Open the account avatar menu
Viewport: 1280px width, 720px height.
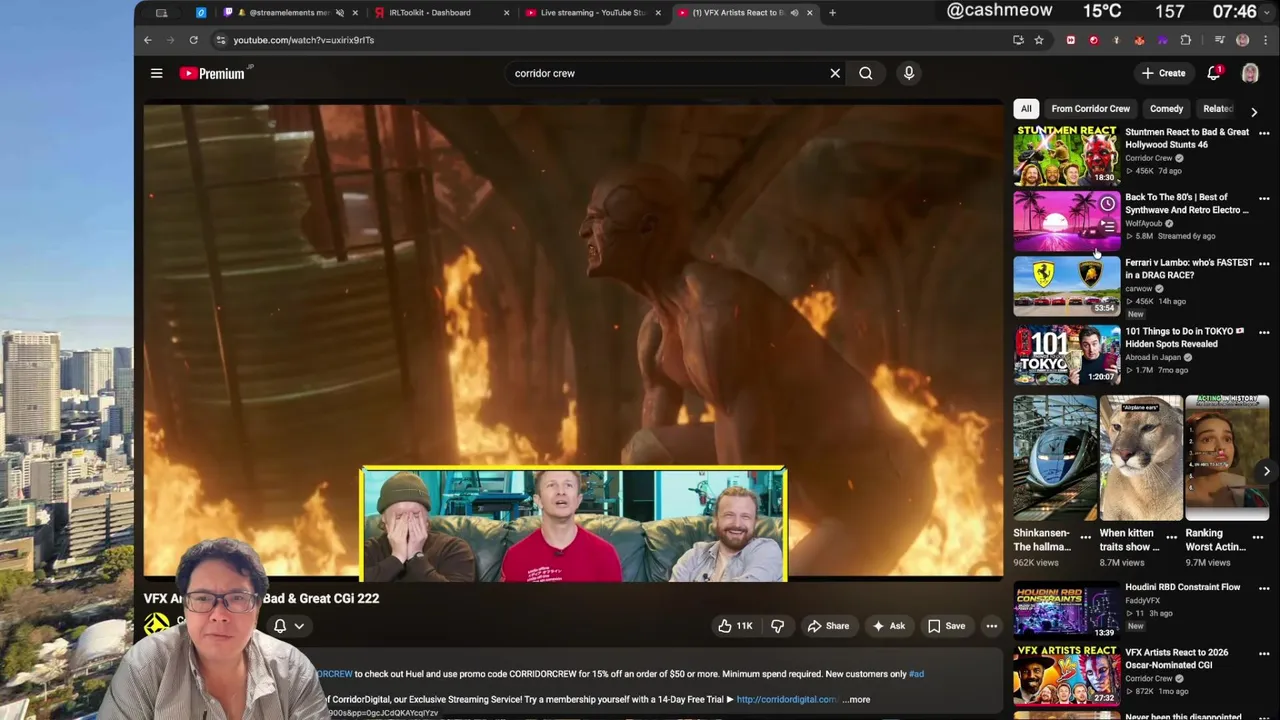click(1250, 73)
